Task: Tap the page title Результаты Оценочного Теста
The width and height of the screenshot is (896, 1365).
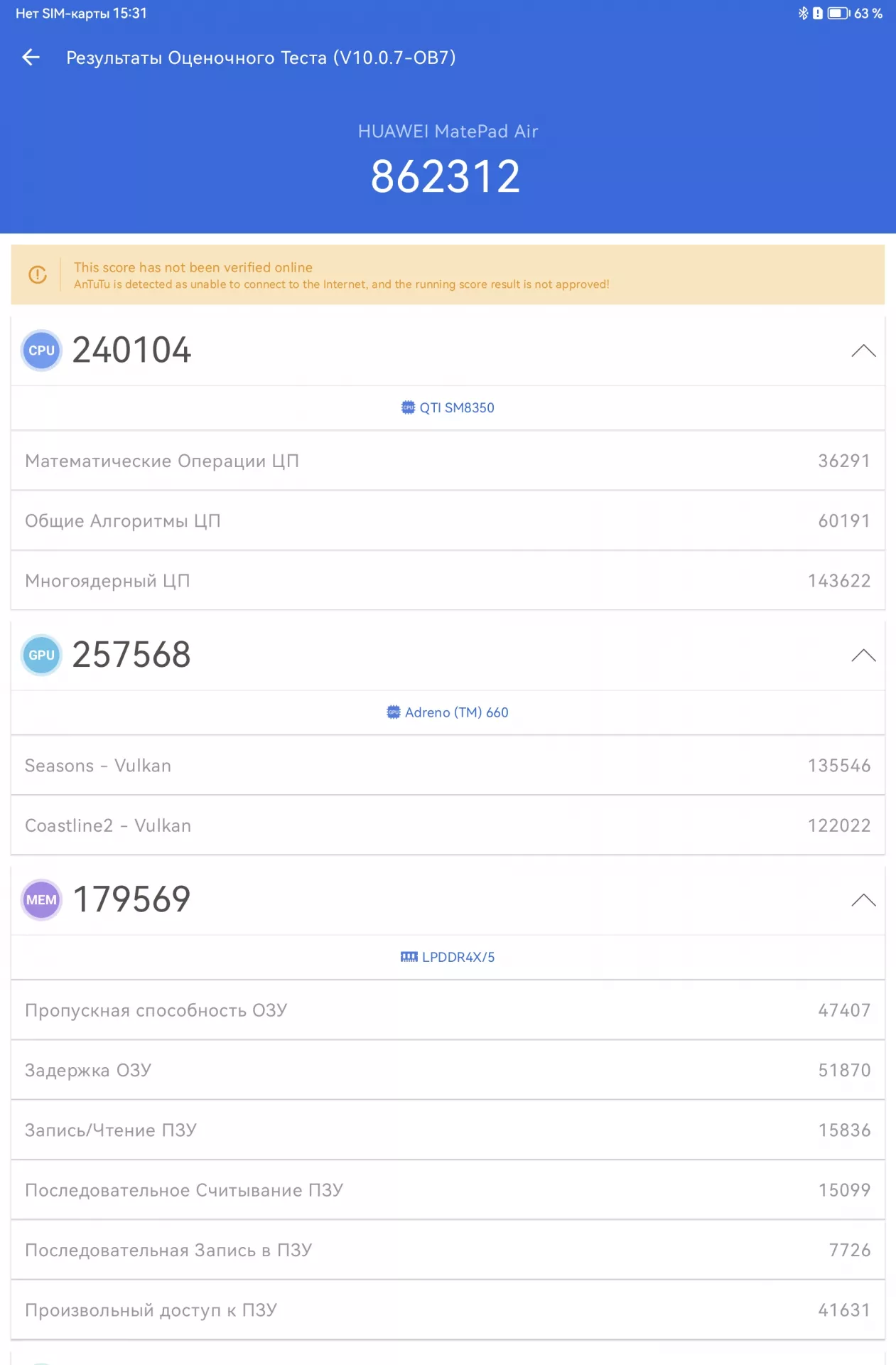Action: pos(261,58)
